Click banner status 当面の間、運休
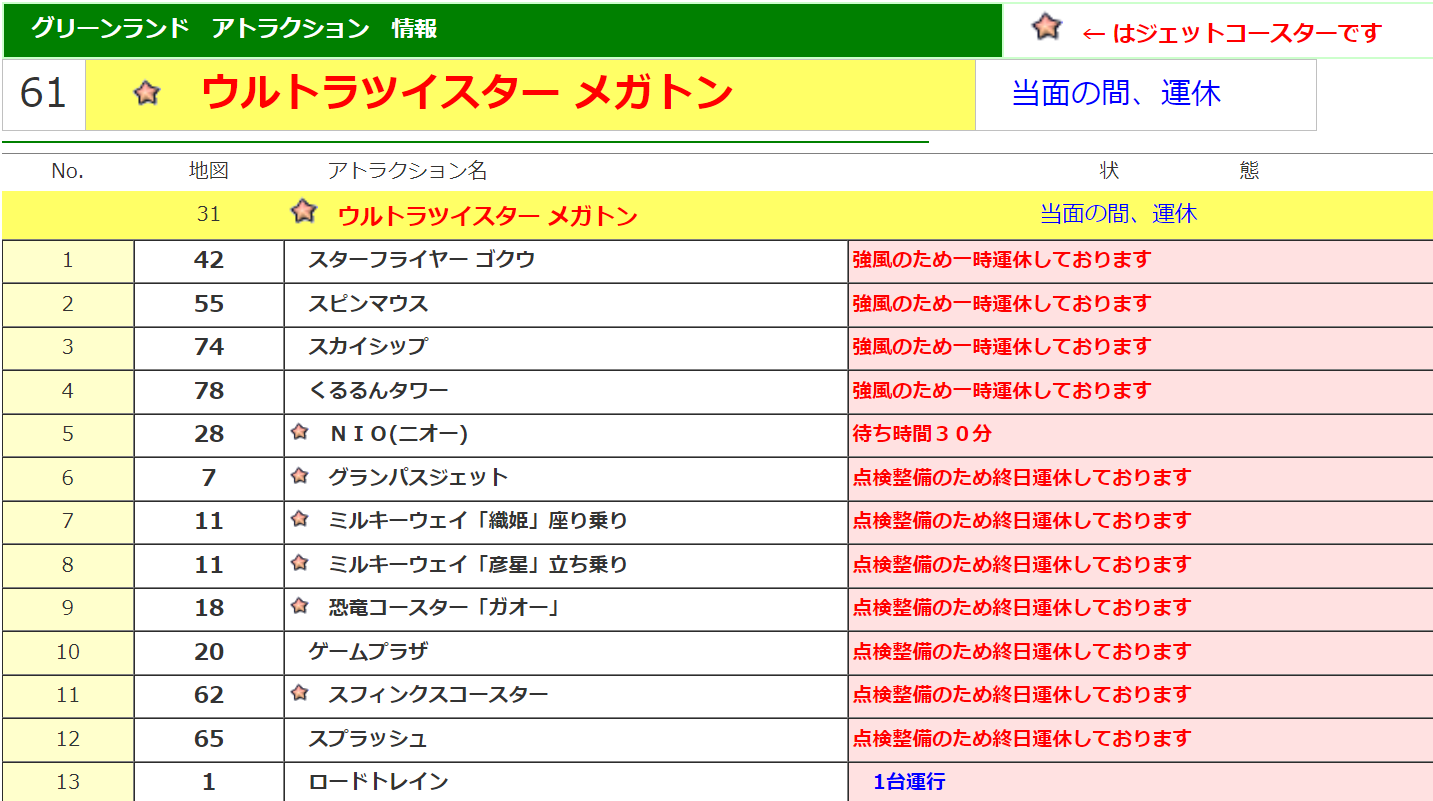The image size is (1433, 801). tap(1116, 94)
